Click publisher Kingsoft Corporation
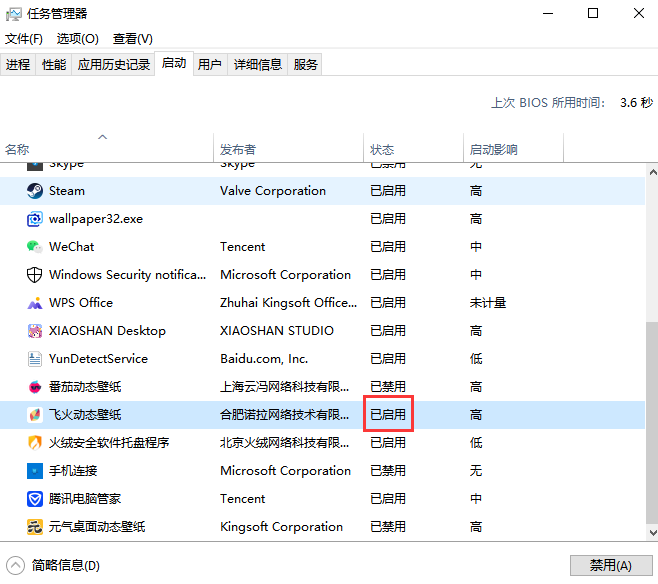The width and height of the screenshot is (658, 584). pos(282,527)
